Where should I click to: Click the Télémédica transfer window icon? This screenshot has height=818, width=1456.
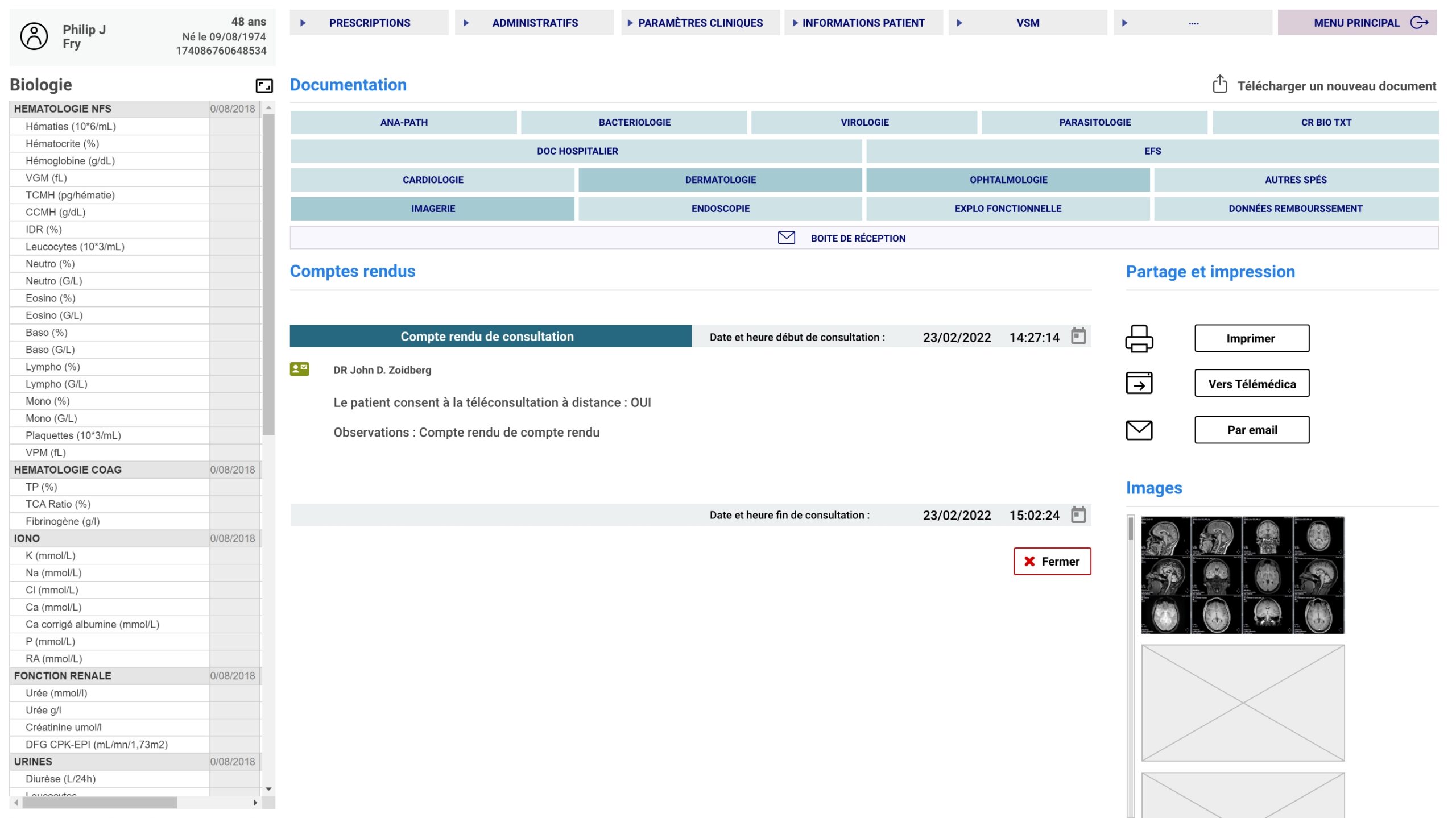tap(1139, 383)
